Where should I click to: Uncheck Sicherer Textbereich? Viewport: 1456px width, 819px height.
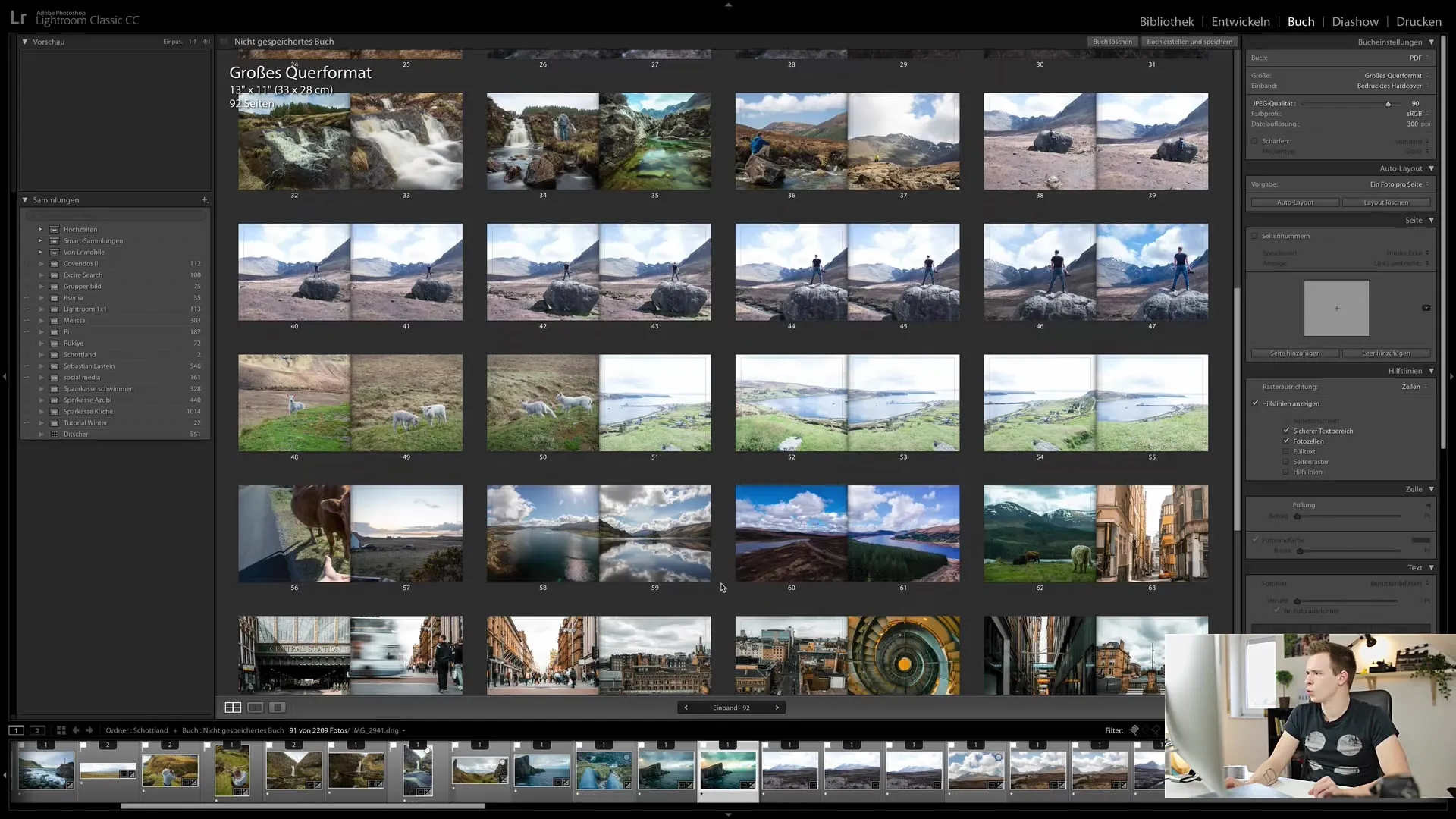coord(1286,431)
